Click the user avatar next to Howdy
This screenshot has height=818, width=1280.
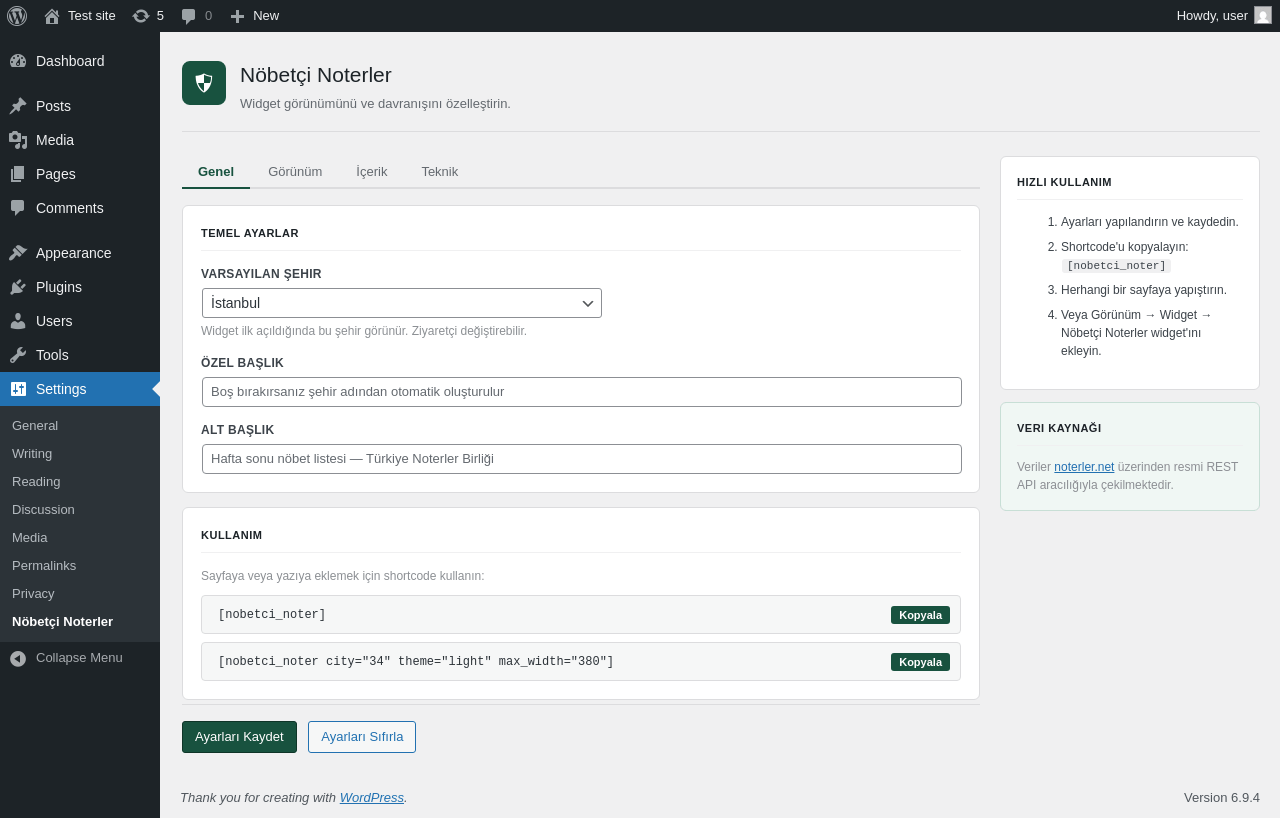pyautogui.click(x=1263, y=15)
